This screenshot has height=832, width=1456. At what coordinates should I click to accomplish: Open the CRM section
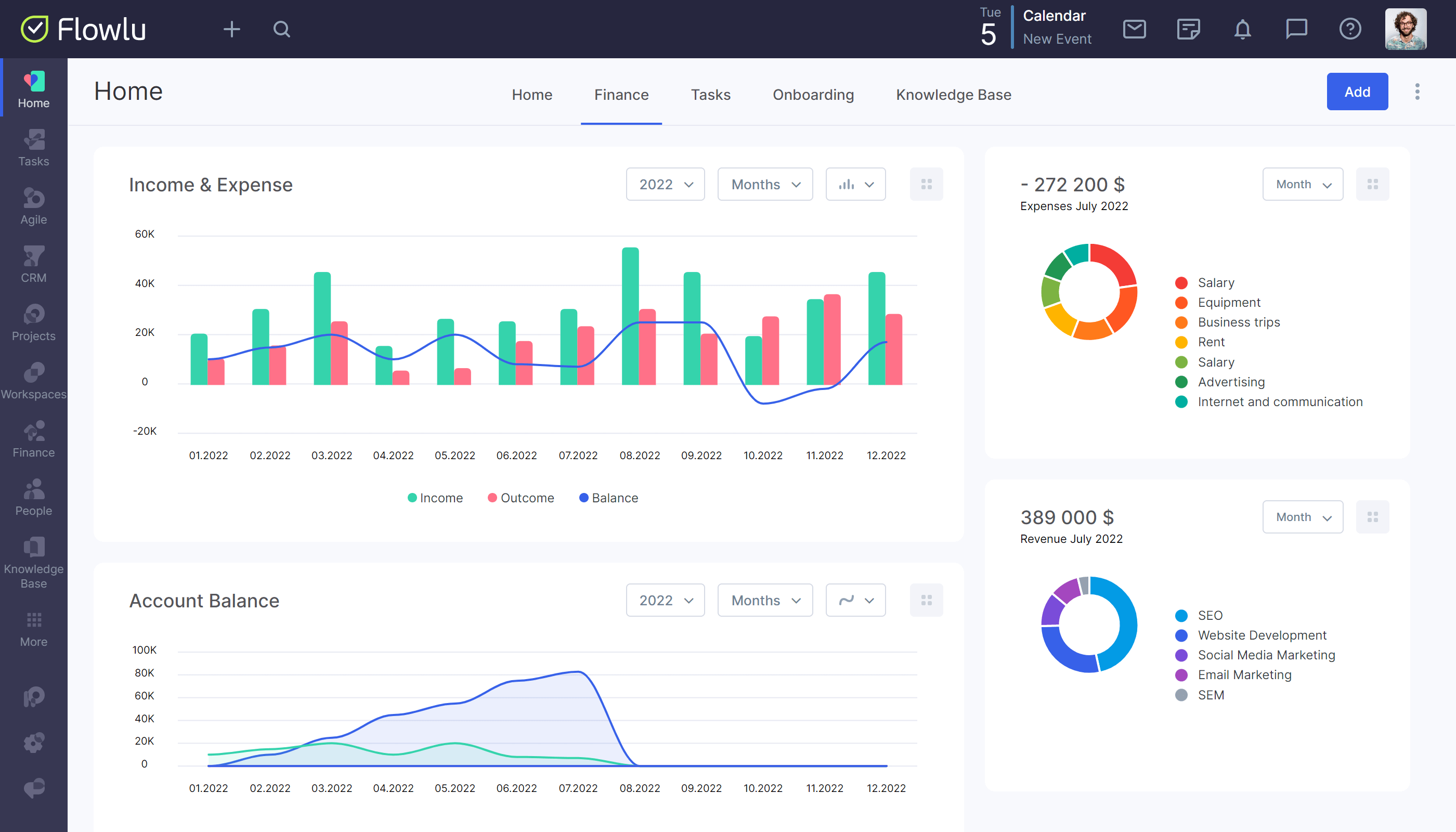coord(33,265)
